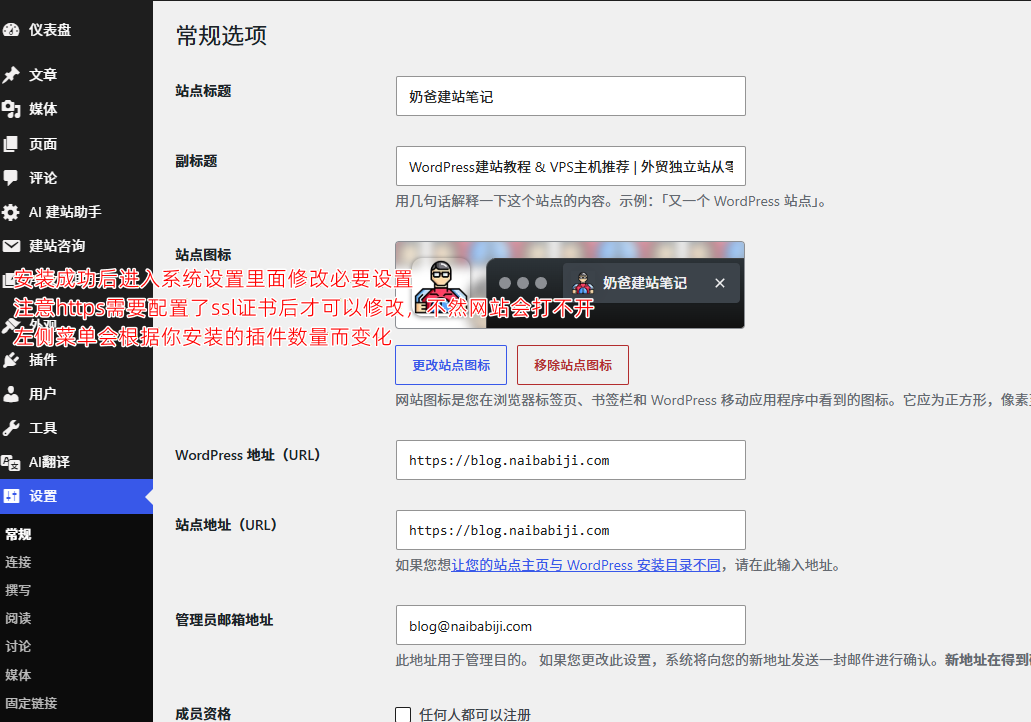1031x722 pixels.
Task: Follow 让您的站点主页与 WordPress 安装目录不同 link
Action: pyautogui.click(x=586, y=566)
